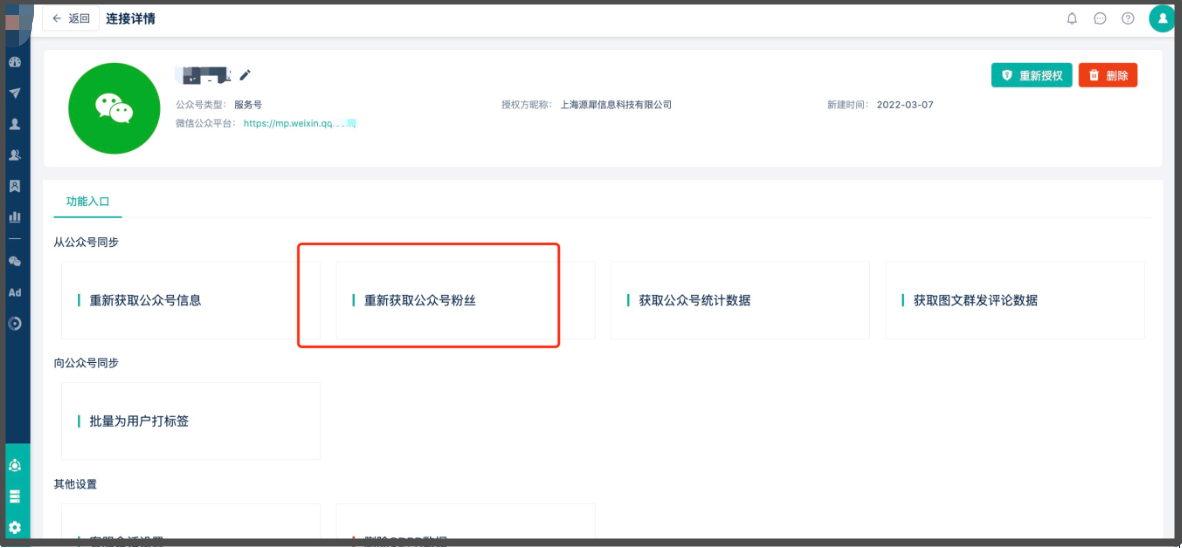Open the single user icon in sidebar
The image size is (1182, 548).
click(x=14, y=124)
